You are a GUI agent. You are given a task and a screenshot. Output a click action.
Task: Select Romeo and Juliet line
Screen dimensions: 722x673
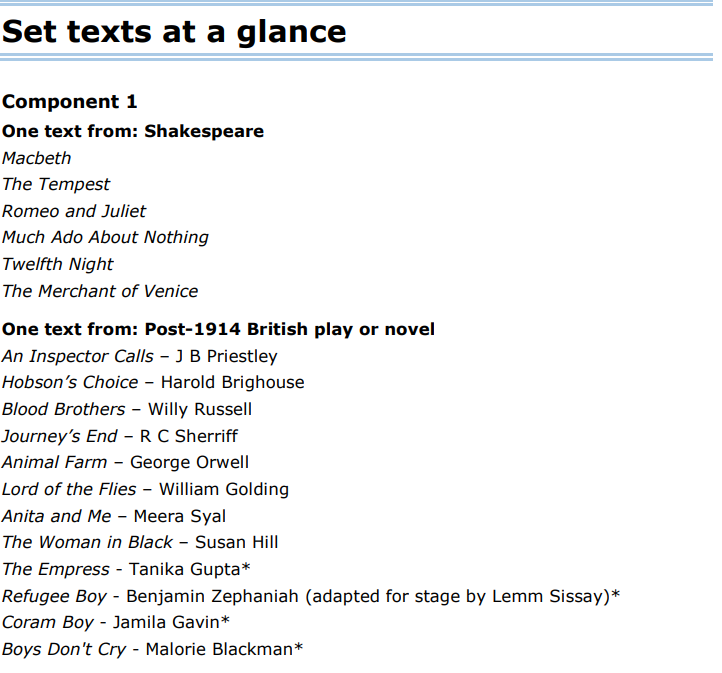(74, 211)
